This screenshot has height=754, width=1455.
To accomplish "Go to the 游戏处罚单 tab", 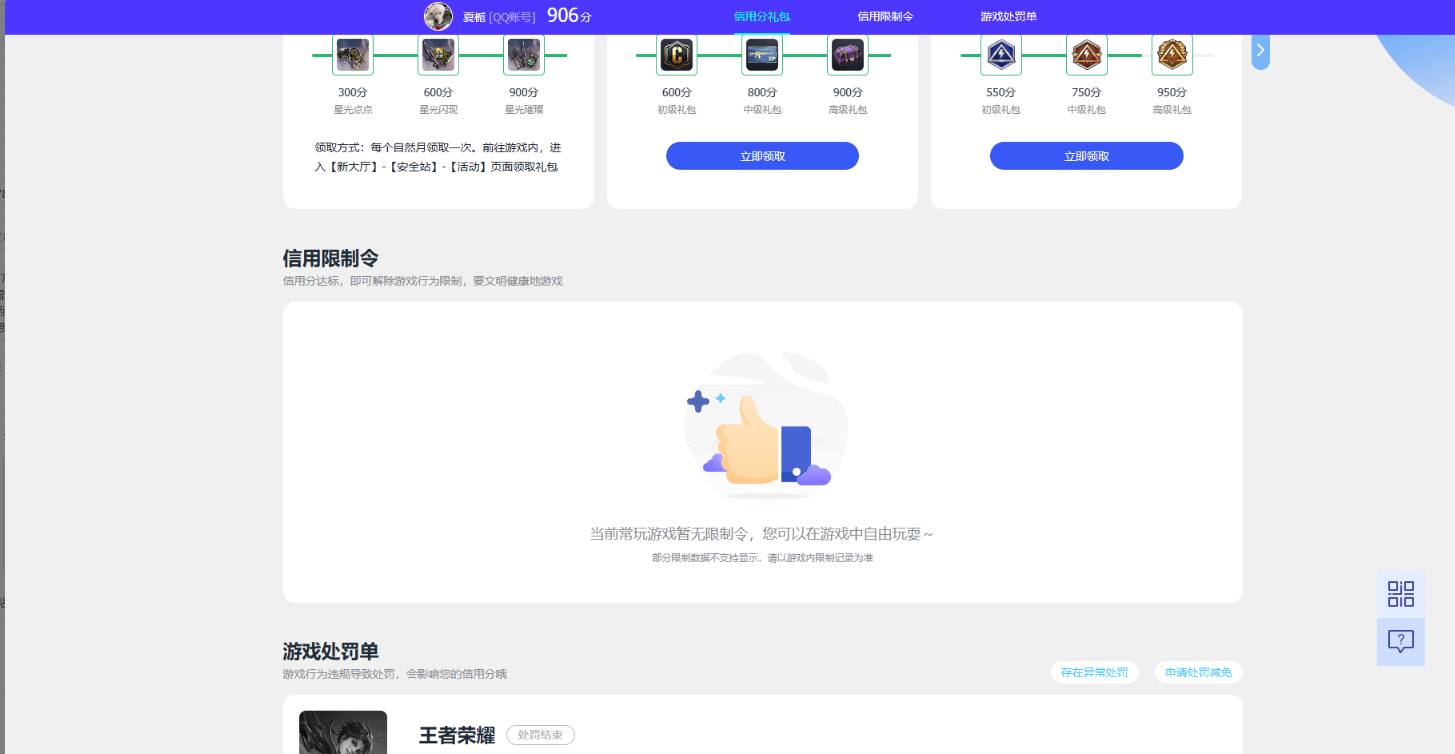I will pyautogui.click(x=1008, y=17).
